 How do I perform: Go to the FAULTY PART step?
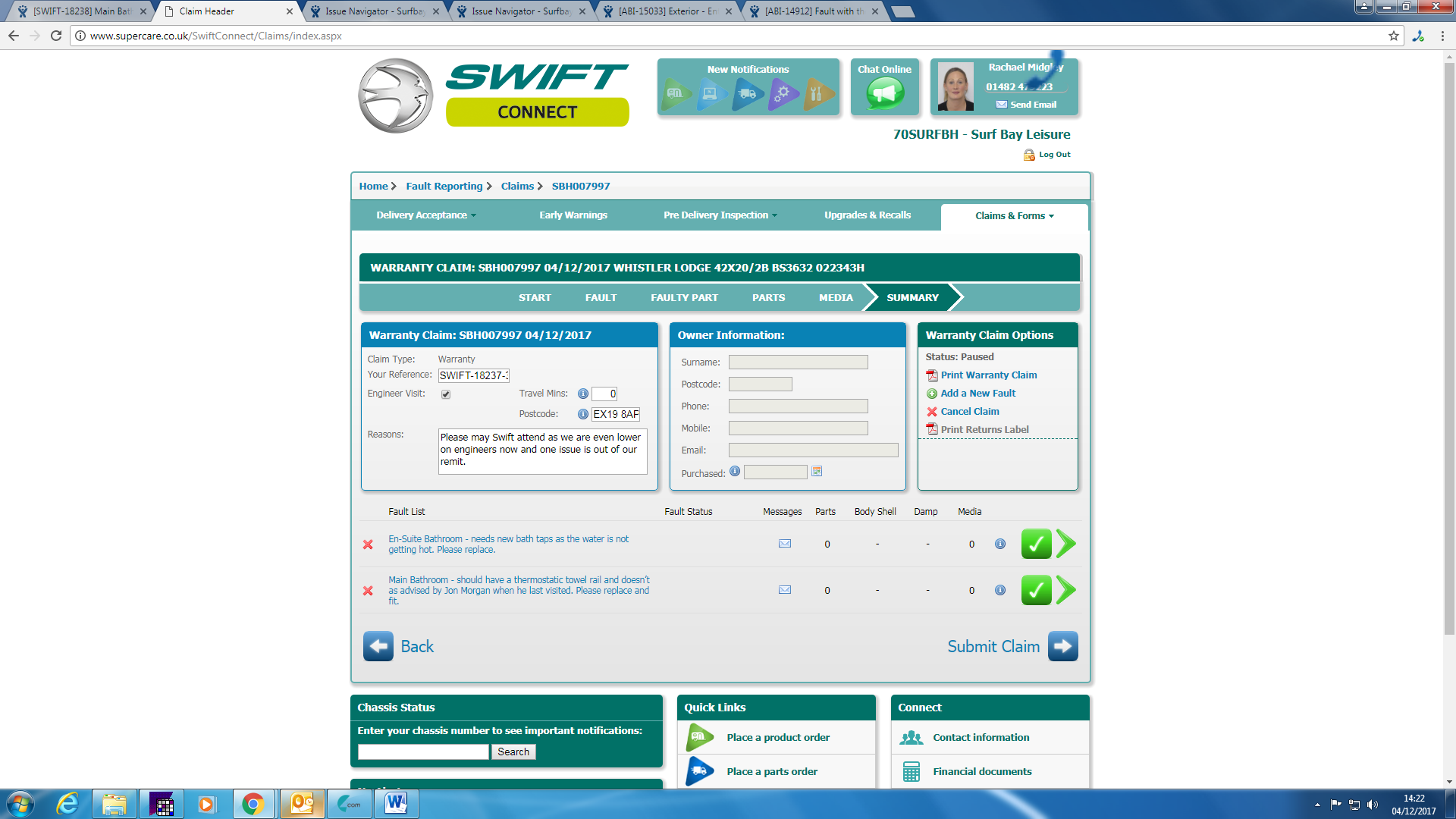[x=684, y=298]
